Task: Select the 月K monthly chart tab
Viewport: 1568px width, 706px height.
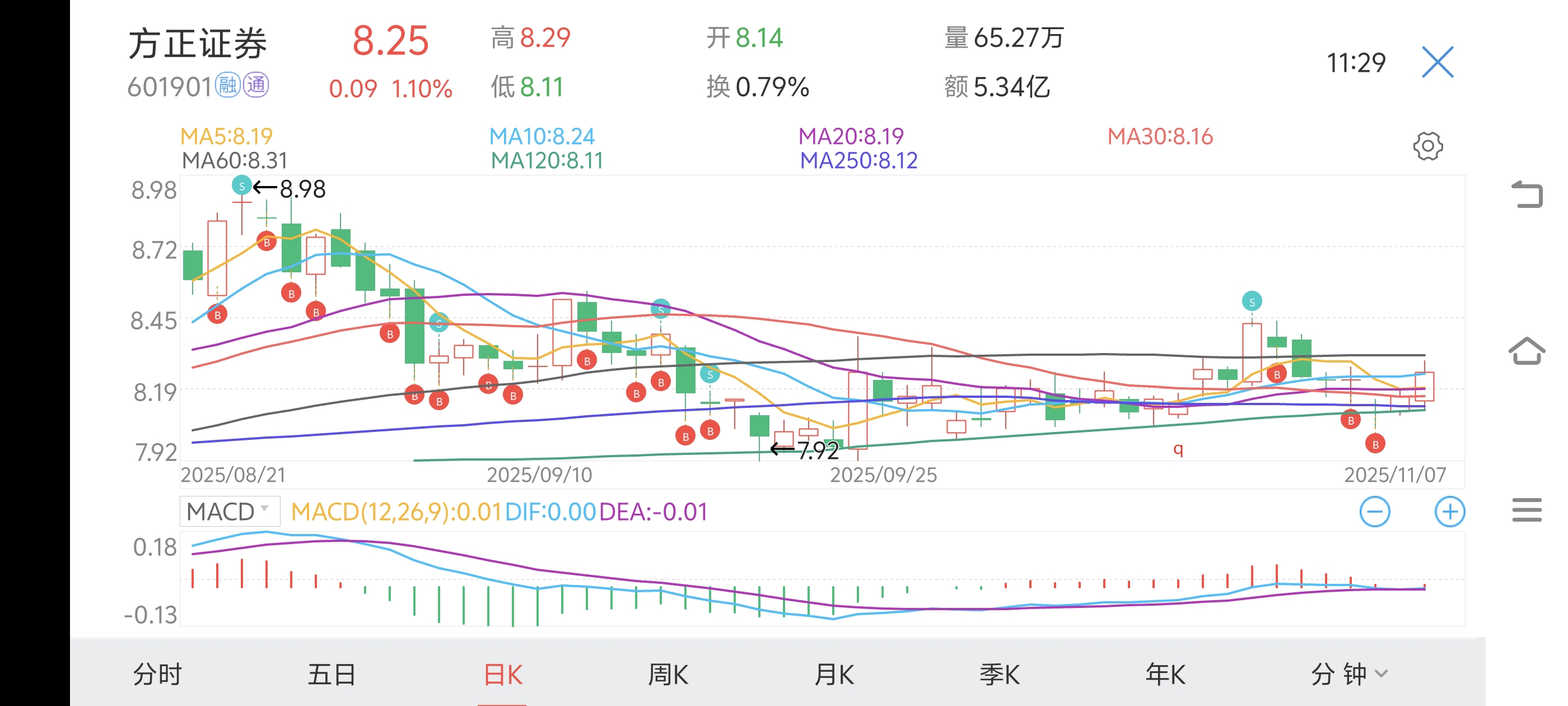Action: pos(834,674)
